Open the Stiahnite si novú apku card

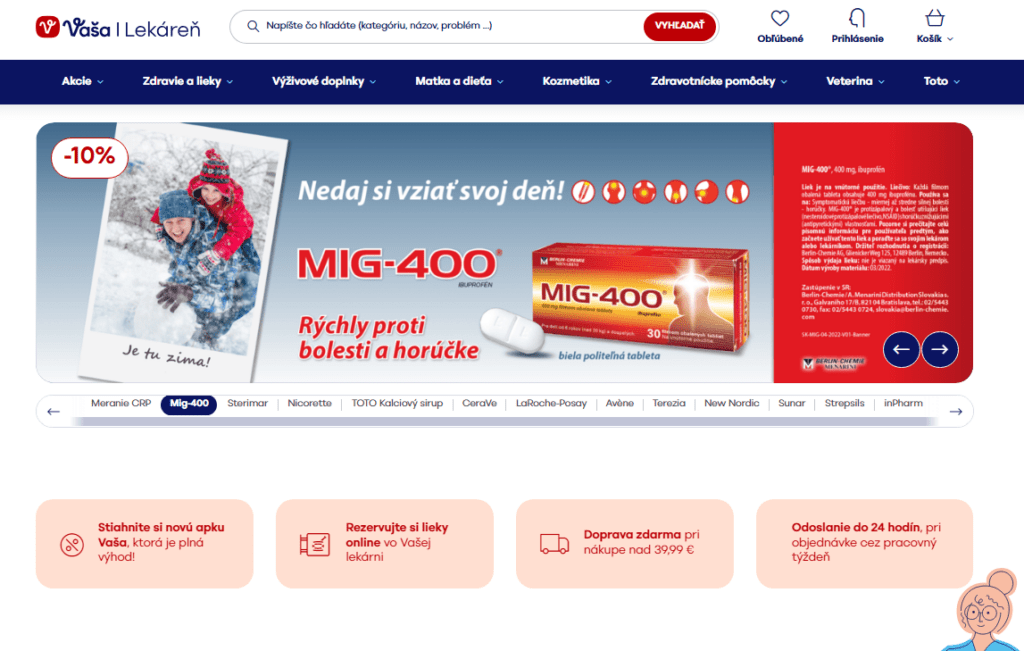[144, 544]
